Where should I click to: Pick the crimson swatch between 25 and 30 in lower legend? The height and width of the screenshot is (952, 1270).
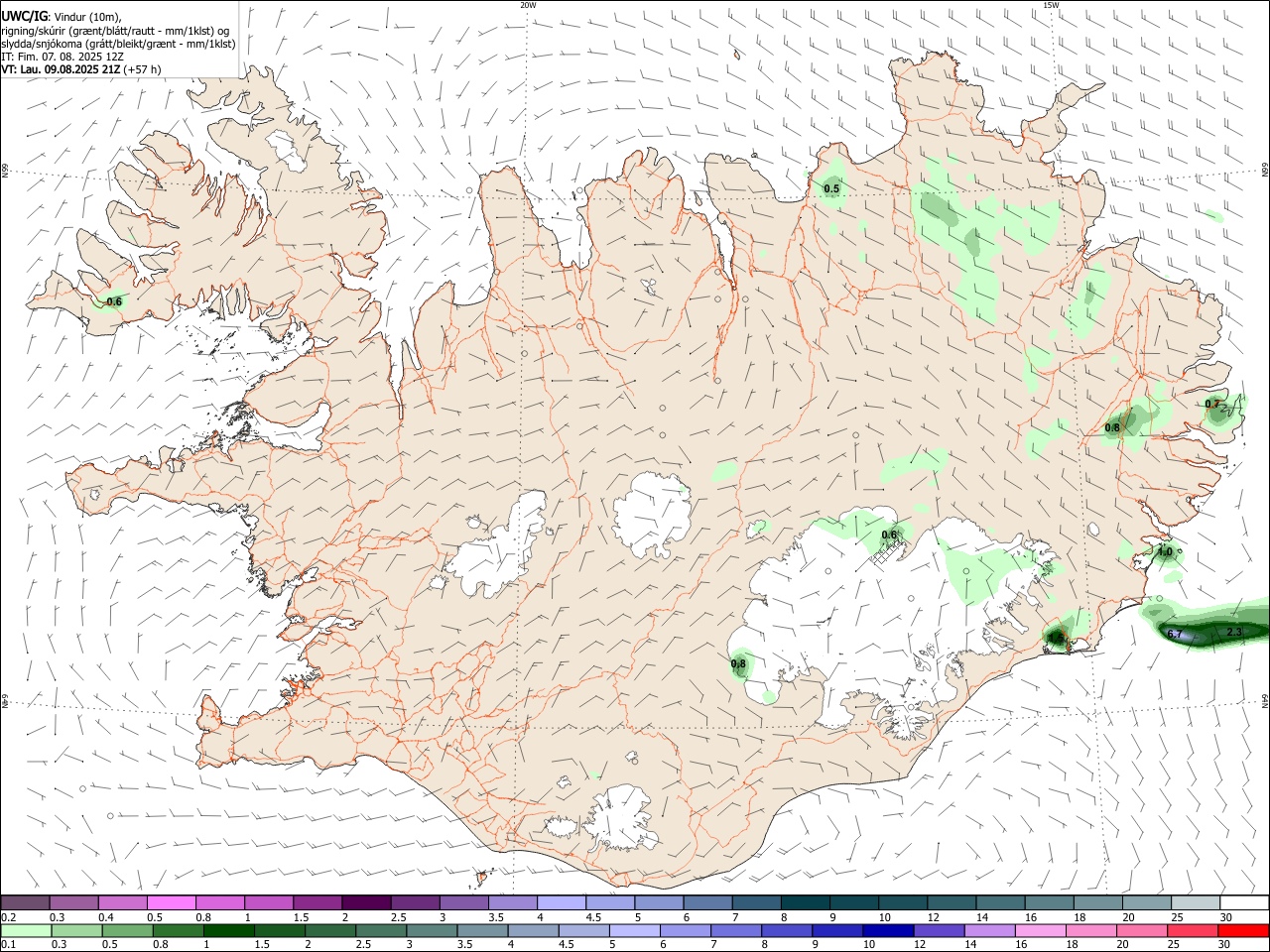(x=1193, y=930)
